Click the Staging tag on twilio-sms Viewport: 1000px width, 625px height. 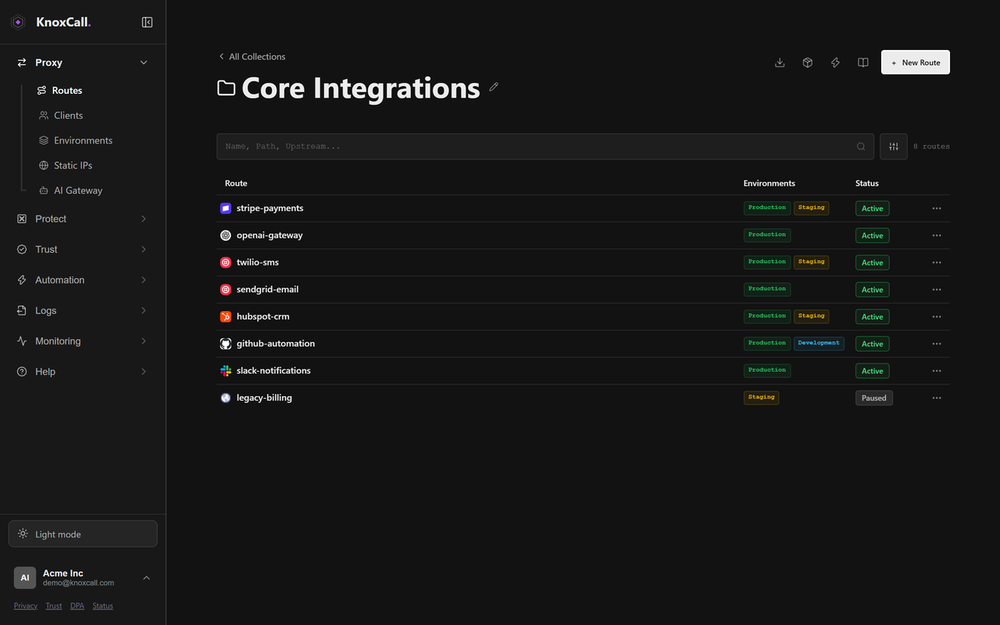811,262
